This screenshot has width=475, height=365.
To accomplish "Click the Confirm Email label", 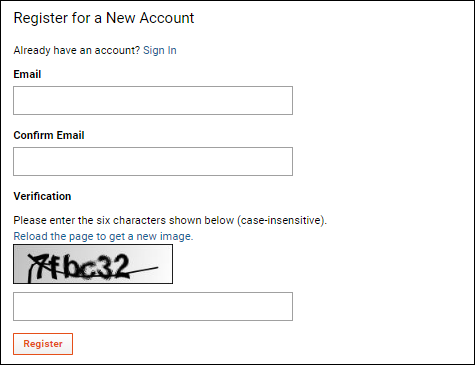I will pos(49,135).
